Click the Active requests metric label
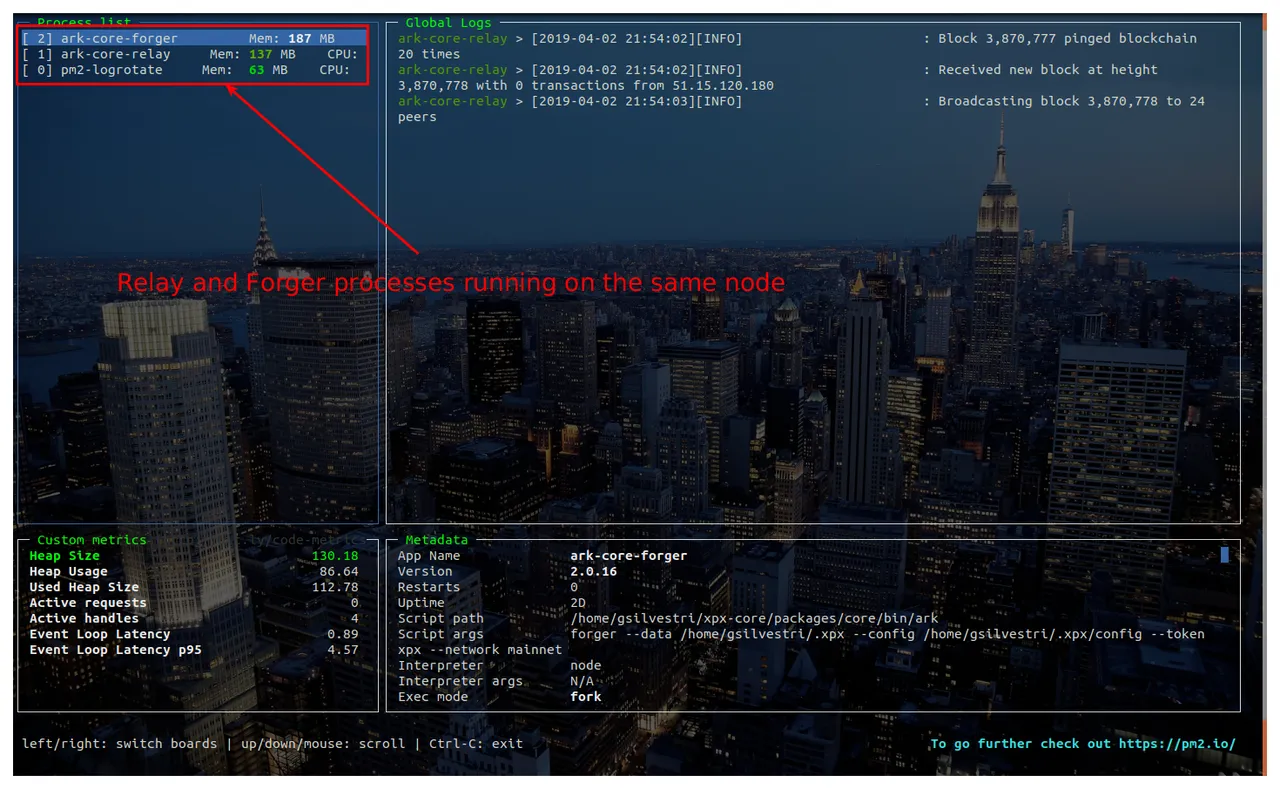The height and width of the screenshot is (796, 1280). point(88,603)
